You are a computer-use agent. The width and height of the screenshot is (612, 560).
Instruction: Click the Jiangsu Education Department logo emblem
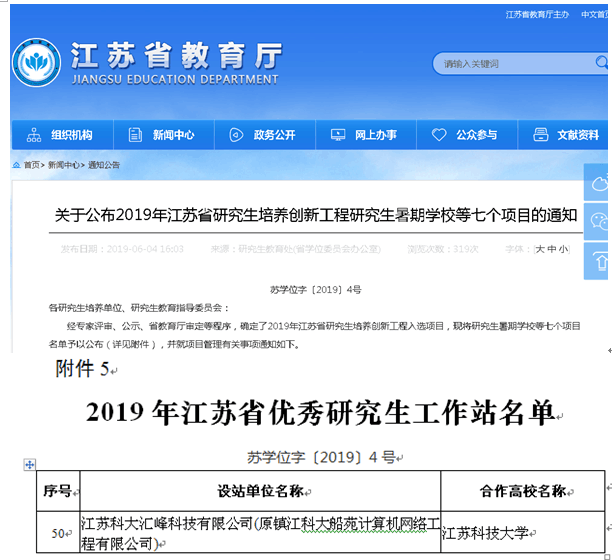[x=36, y=62]
